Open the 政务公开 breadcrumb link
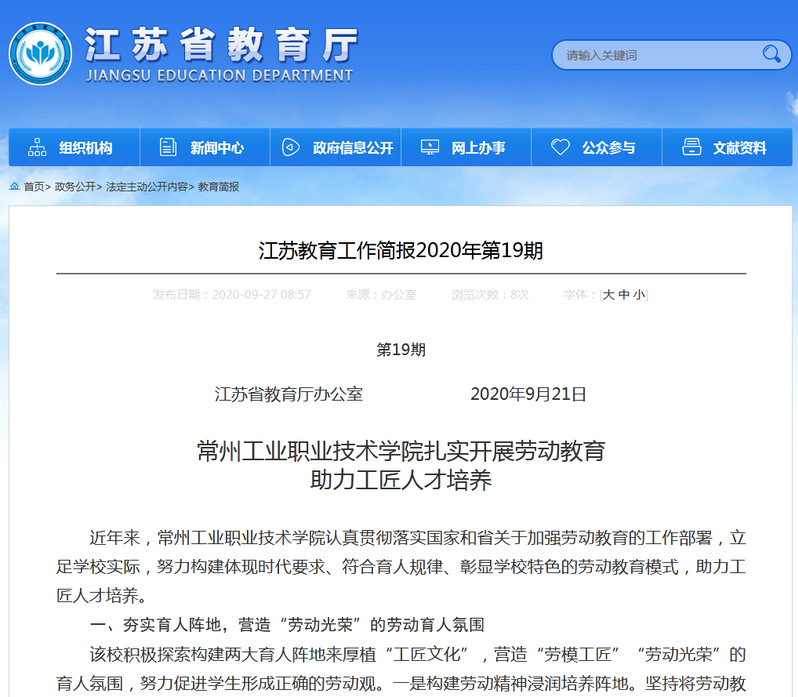Viewport: 798px width, 697px height. [75, 187]
